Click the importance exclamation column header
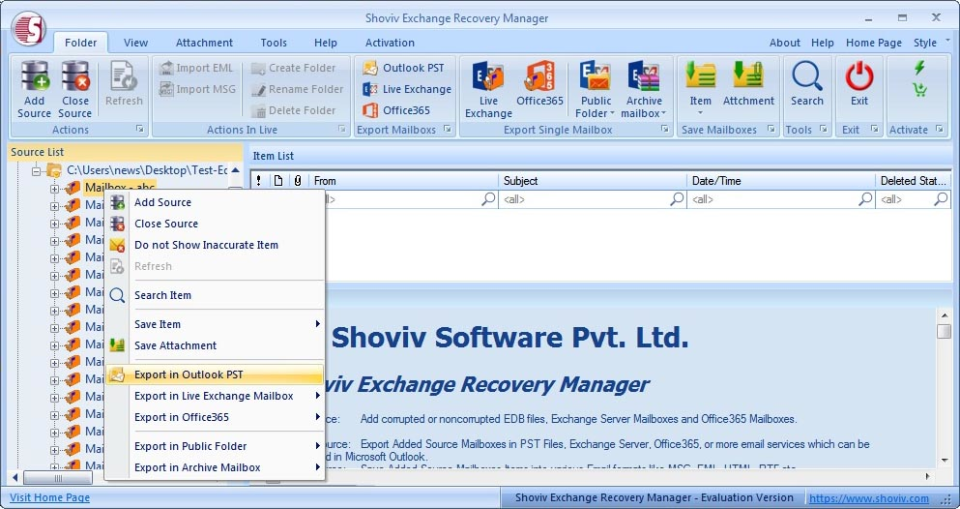 click(x=259, y=181)
